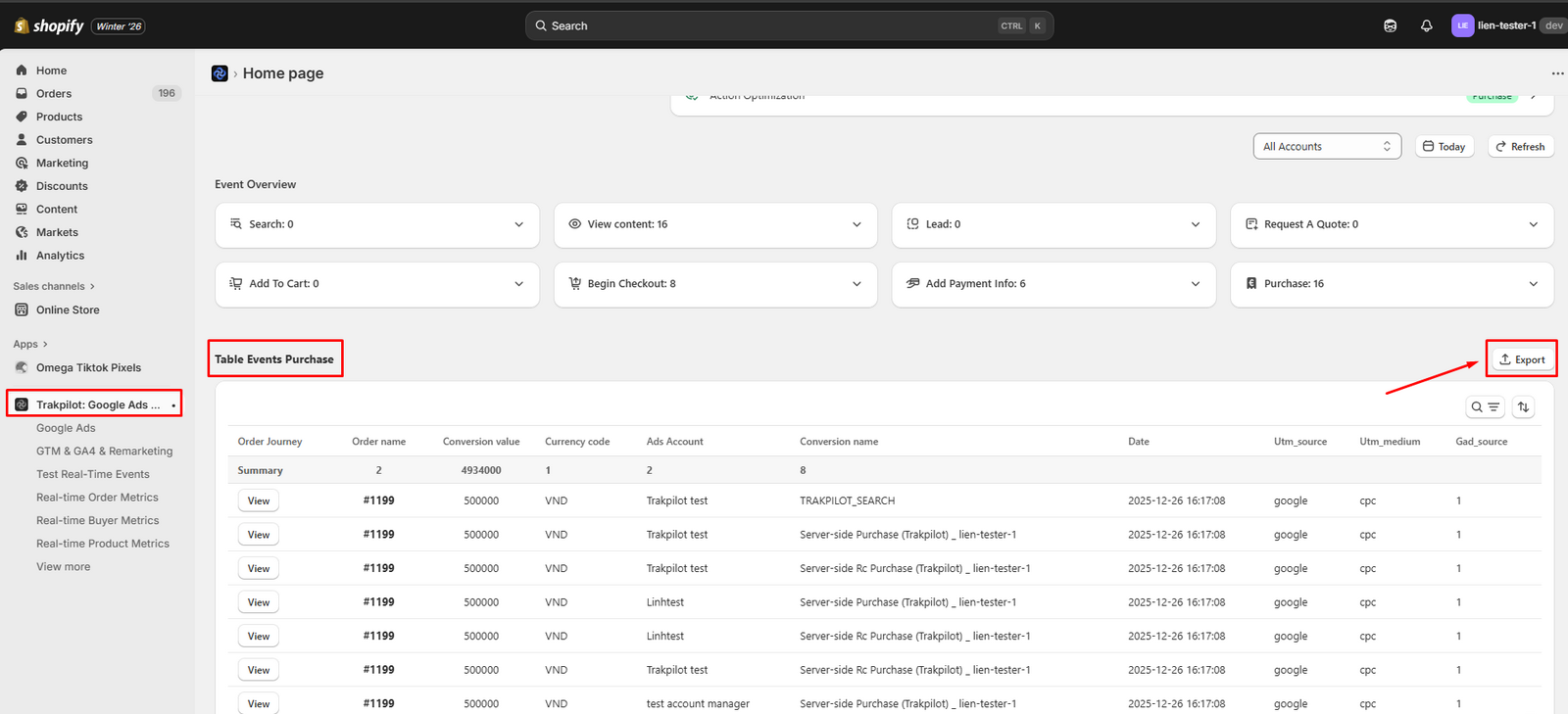Open Real-time Buyer Metrics subpage

pos(97,521)
